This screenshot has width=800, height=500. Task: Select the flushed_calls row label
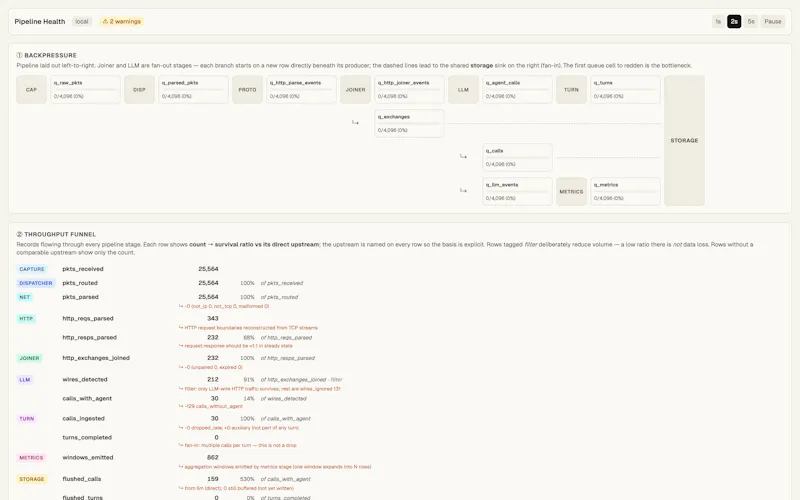click(x=82, y=479)
